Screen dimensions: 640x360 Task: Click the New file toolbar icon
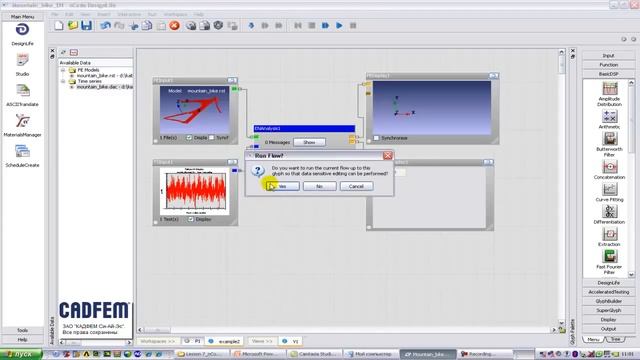pos(59,25)
